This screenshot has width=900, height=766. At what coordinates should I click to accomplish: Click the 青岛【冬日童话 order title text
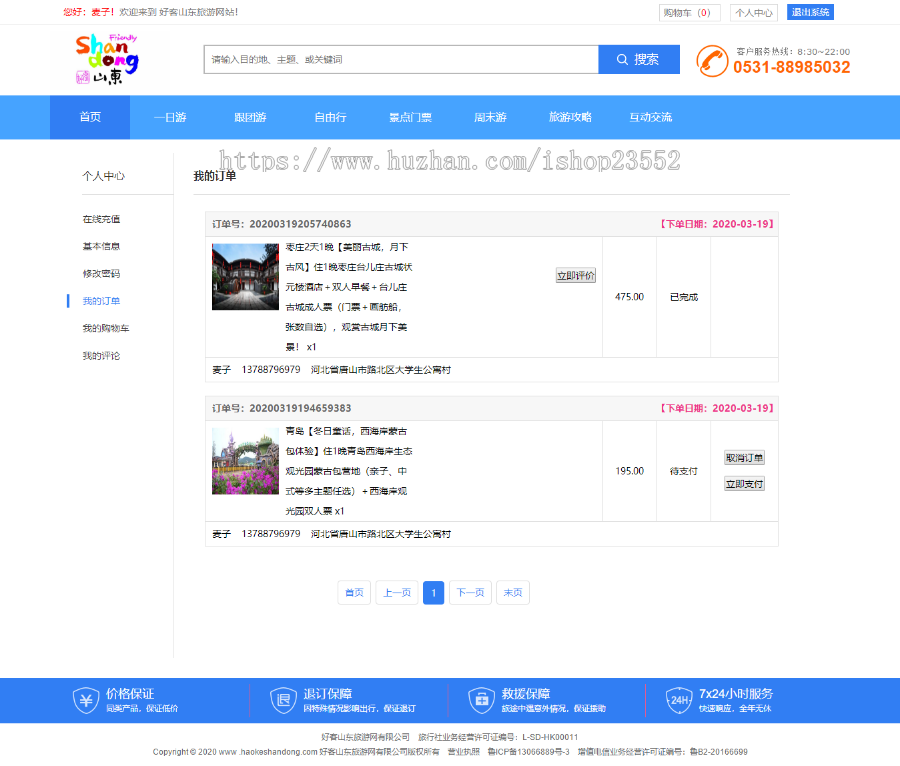click(349, 471)
